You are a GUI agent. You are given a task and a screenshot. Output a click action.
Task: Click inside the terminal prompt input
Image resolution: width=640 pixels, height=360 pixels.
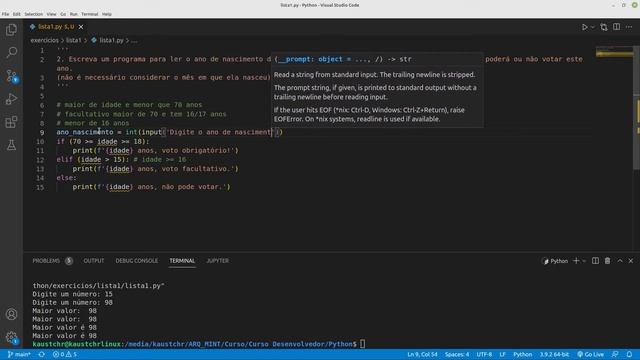[362, 344]
